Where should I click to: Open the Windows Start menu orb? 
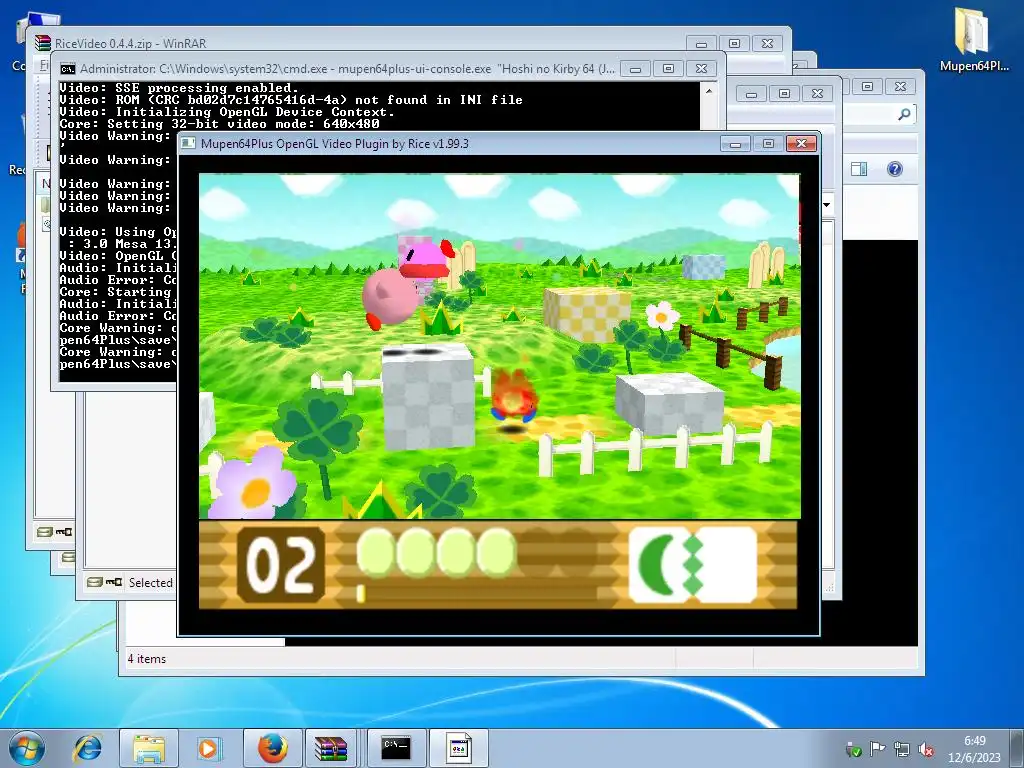[26, 748]
